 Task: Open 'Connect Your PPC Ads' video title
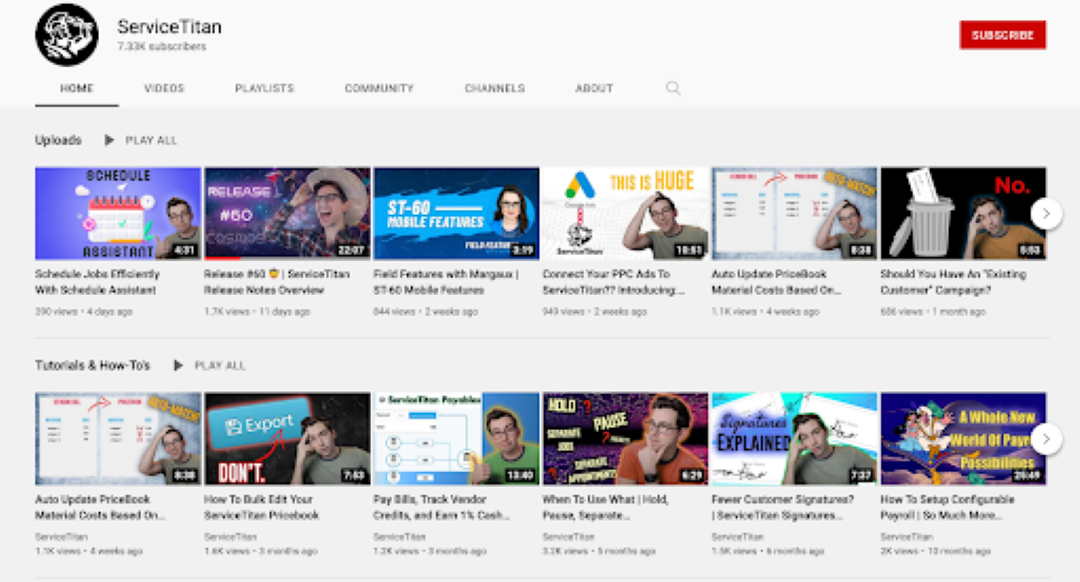(x=613, y=281)
